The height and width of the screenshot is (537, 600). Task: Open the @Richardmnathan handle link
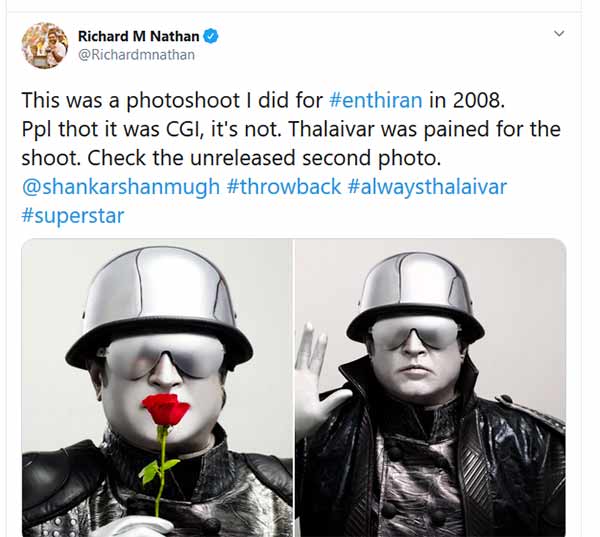pyautogui.click(x=136, y=55)
